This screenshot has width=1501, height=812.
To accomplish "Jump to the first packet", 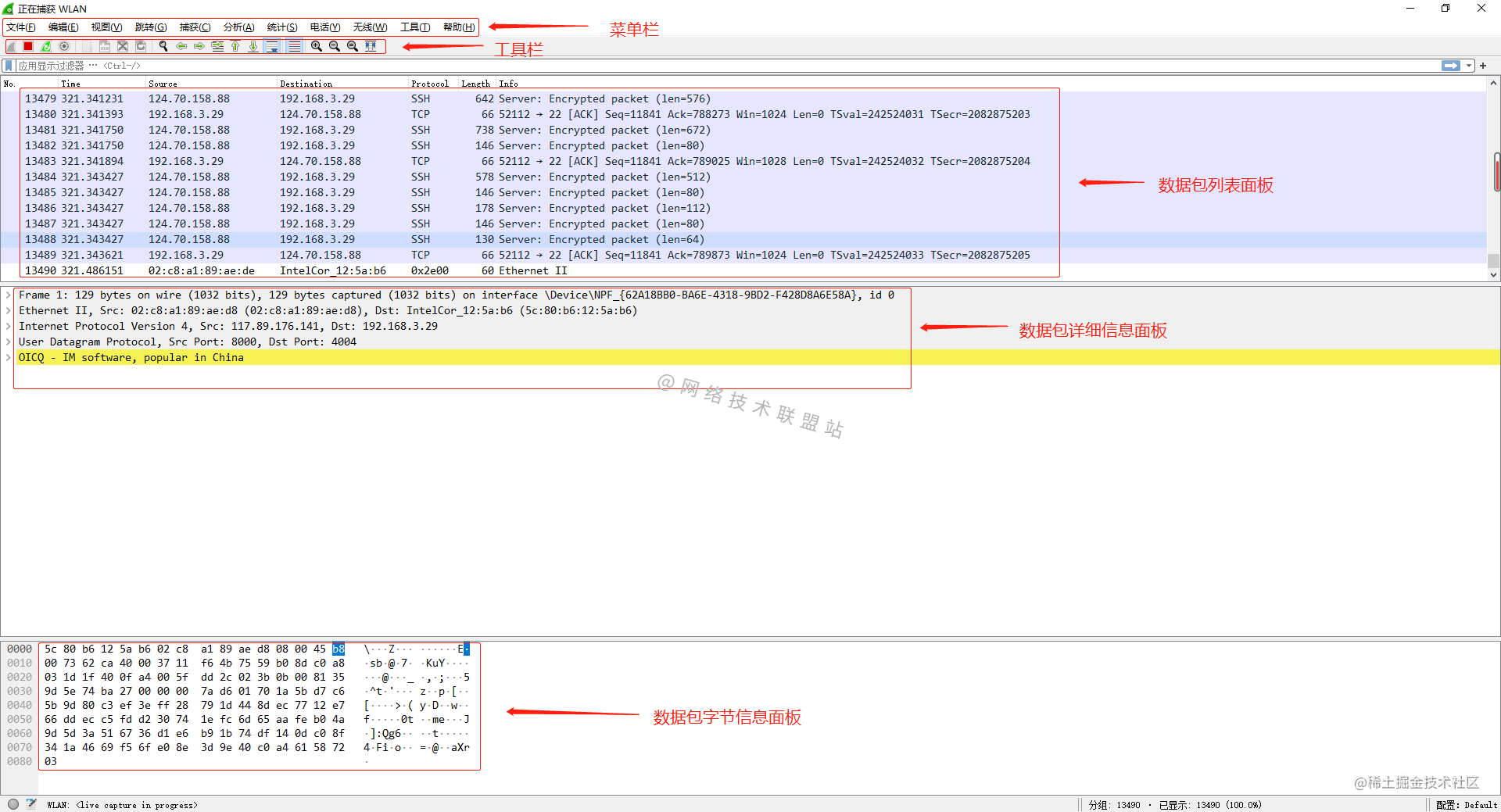I will [x=236, y=46].
